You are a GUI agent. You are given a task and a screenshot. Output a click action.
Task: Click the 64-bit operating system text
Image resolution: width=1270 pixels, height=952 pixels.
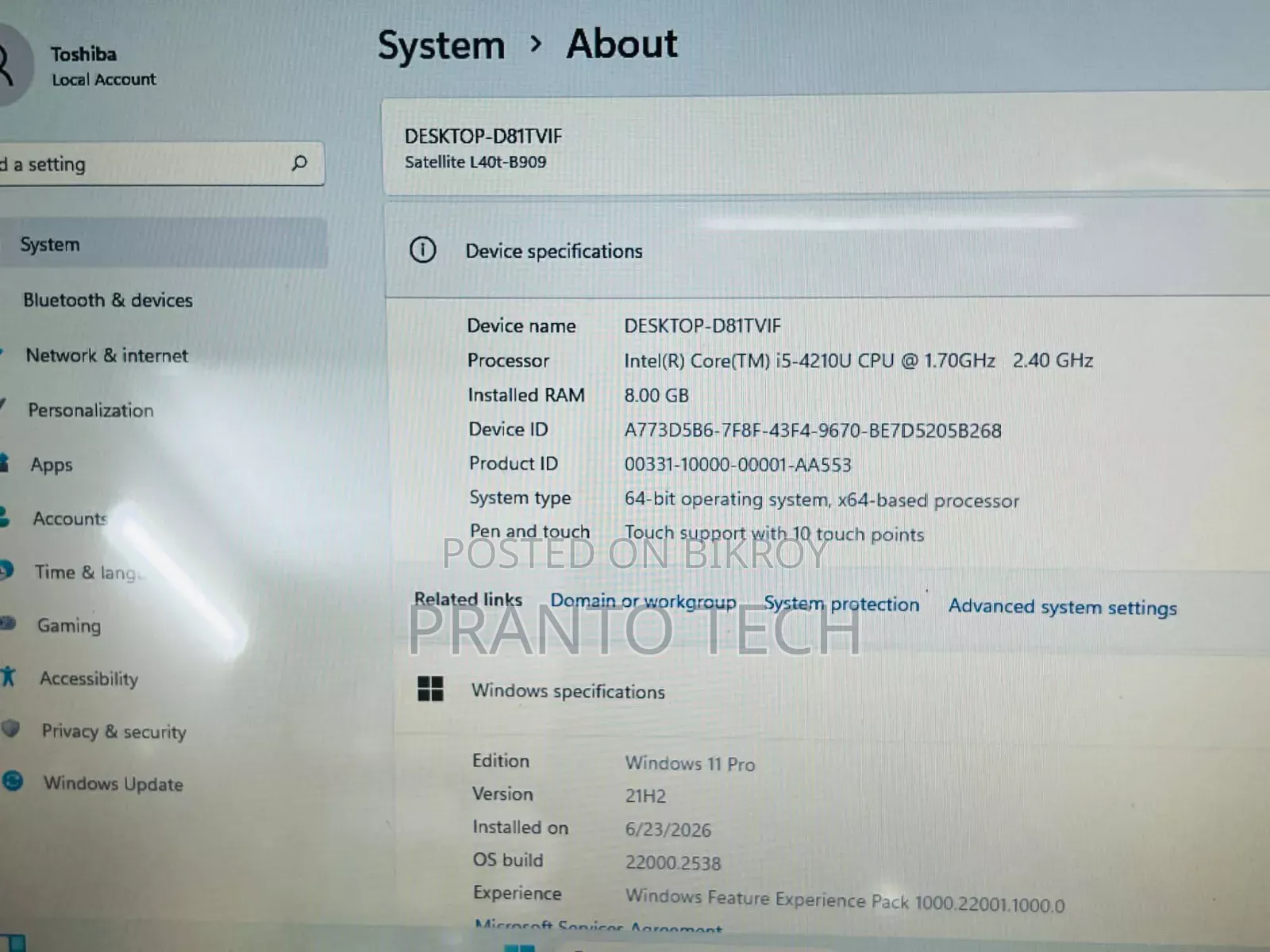[x=822, y=500]
